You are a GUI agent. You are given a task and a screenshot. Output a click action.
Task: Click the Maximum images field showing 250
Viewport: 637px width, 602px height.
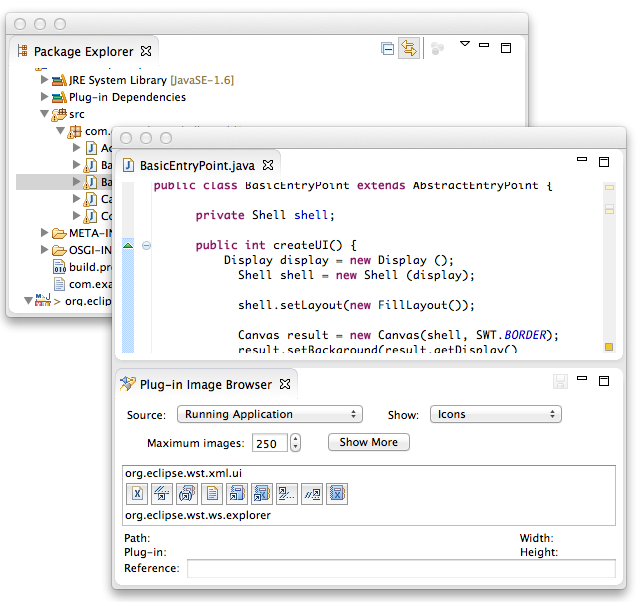(x=269, y=443)
